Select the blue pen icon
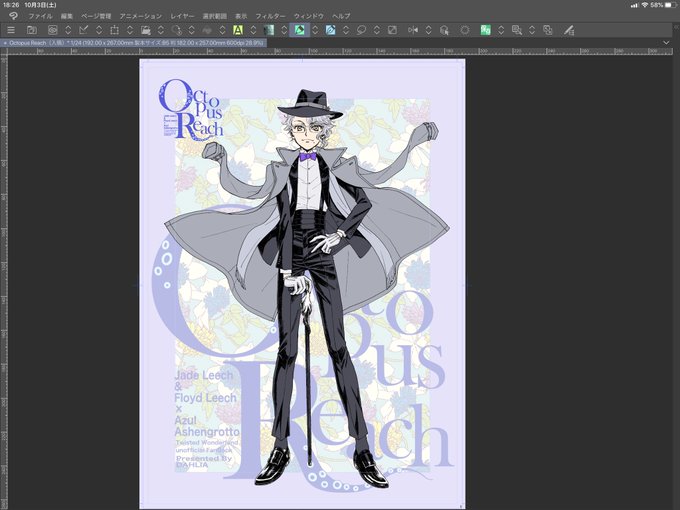The image size is (680, 510). (x=330, y=30)
